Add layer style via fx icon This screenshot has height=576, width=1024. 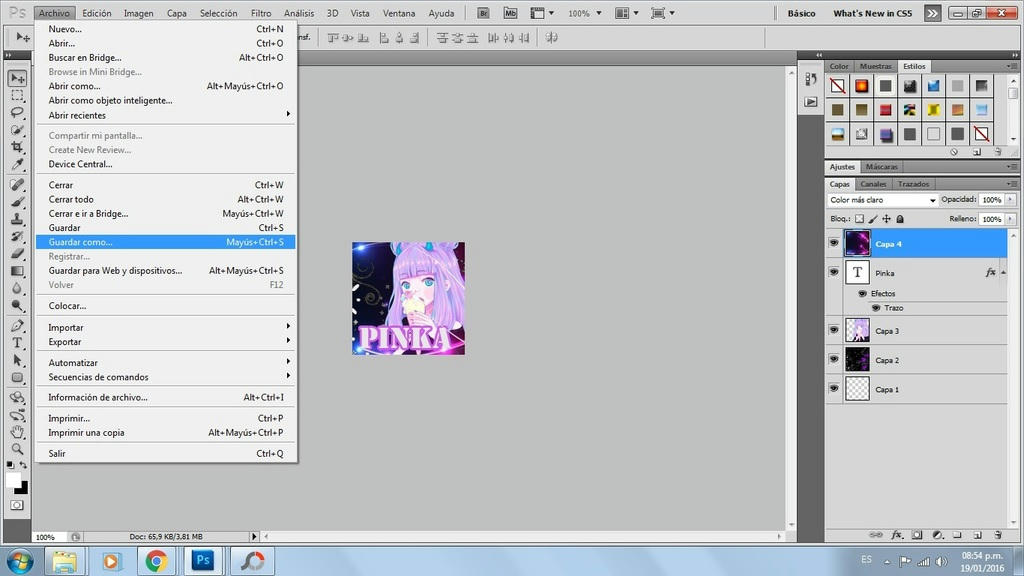tap(897, 535)
